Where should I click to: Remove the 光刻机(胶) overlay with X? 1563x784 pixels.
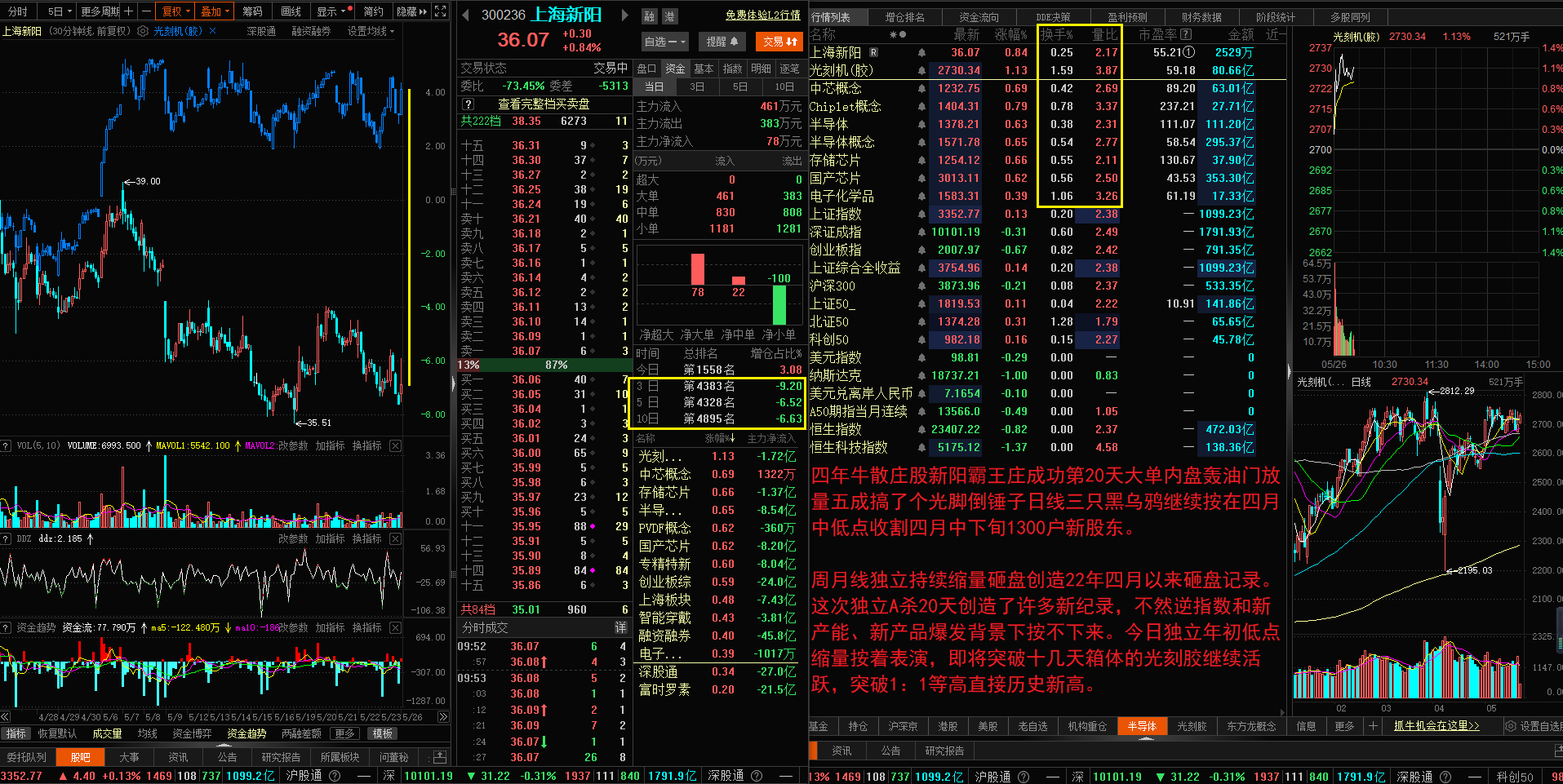point(213,31)
